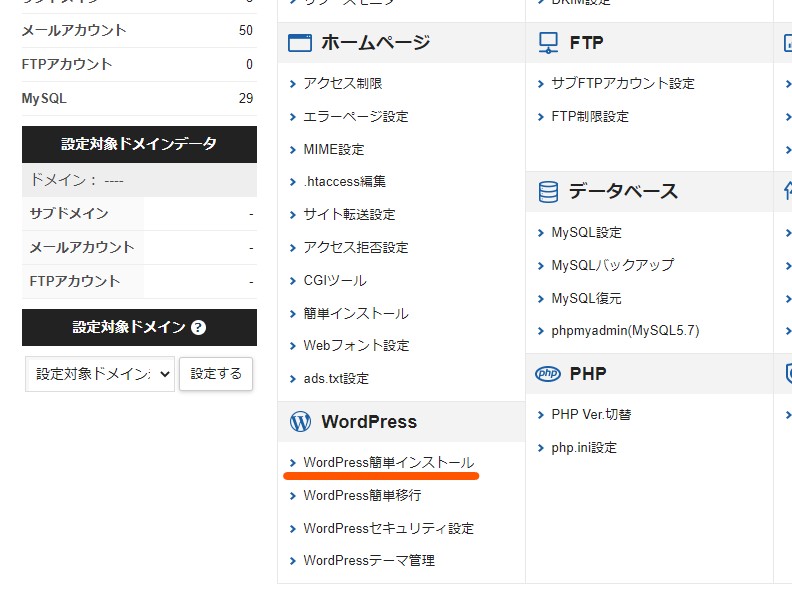Open MIME設定 link
The width and height of the screenshot is (792, 595).
(x=333, y=150)
